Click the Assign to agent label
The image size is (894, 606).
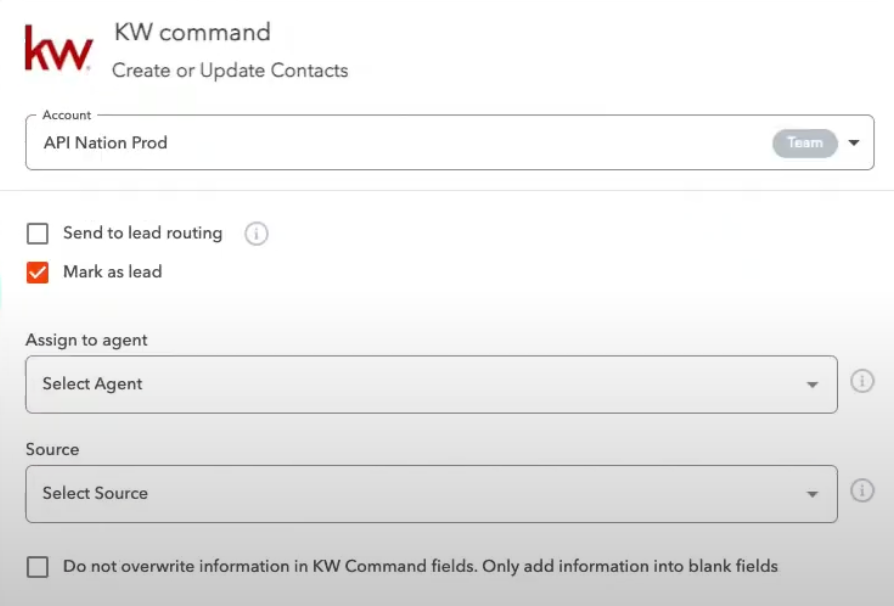pyautogui.click(x=86, y=340)
